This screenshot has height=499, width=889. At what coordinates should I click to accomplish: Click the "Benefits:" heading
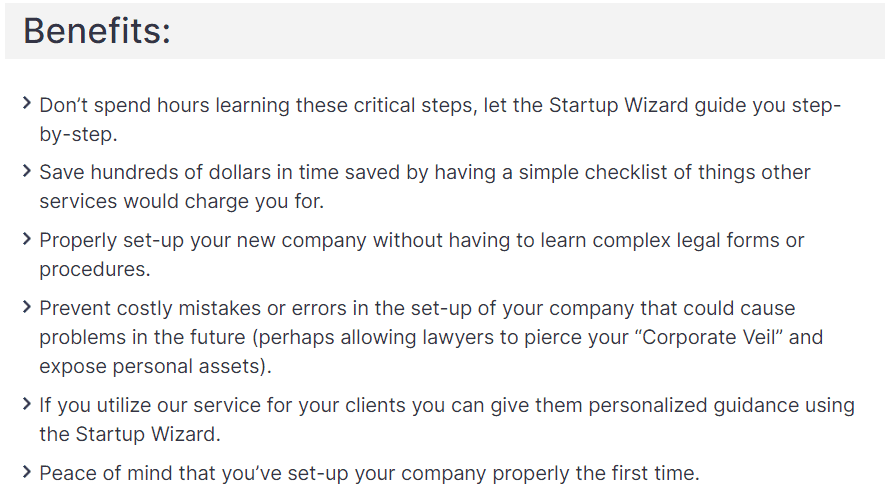(97, 31)
